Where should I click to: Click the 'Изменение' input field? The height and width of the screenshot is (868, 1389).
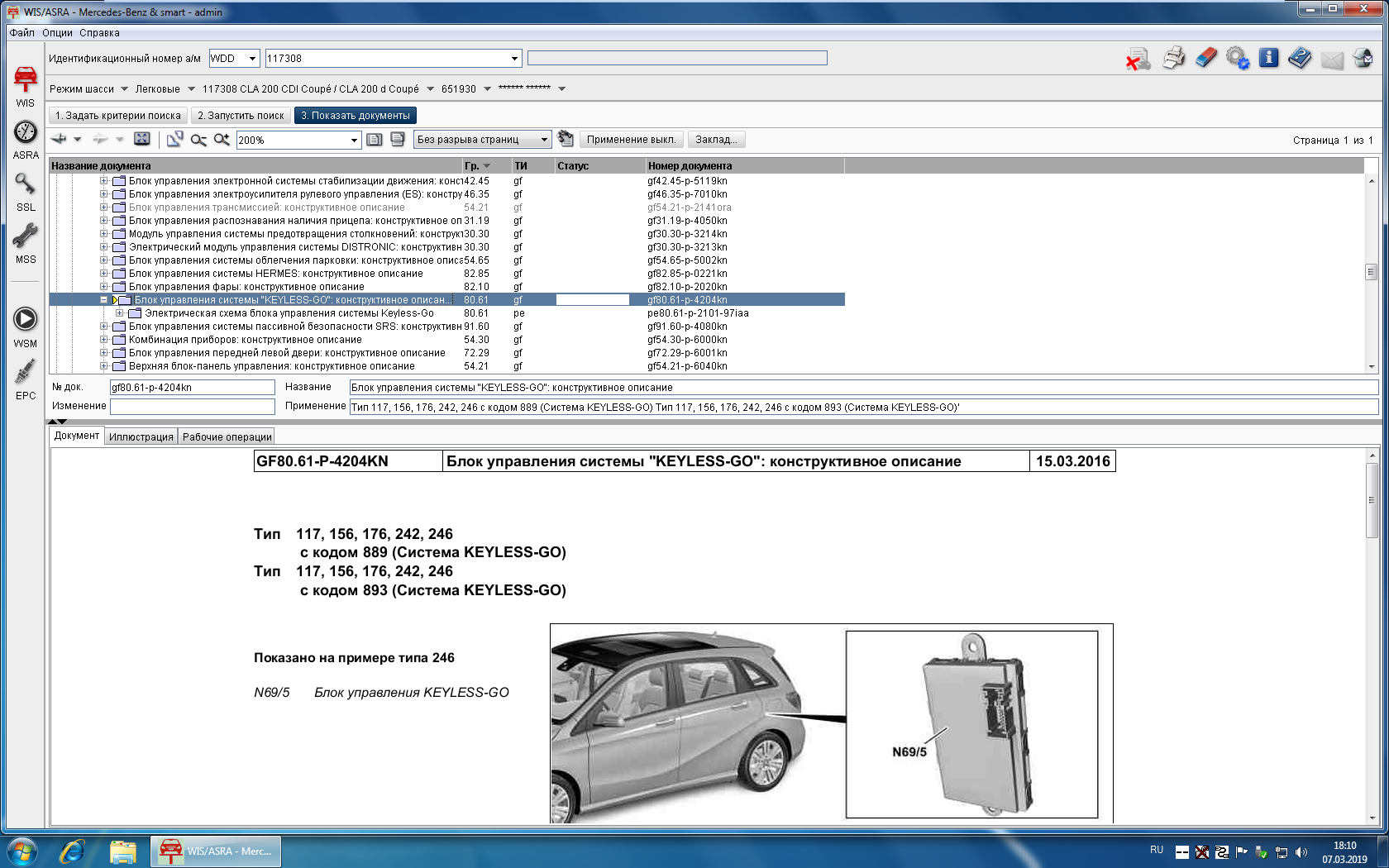pos(193,407)
